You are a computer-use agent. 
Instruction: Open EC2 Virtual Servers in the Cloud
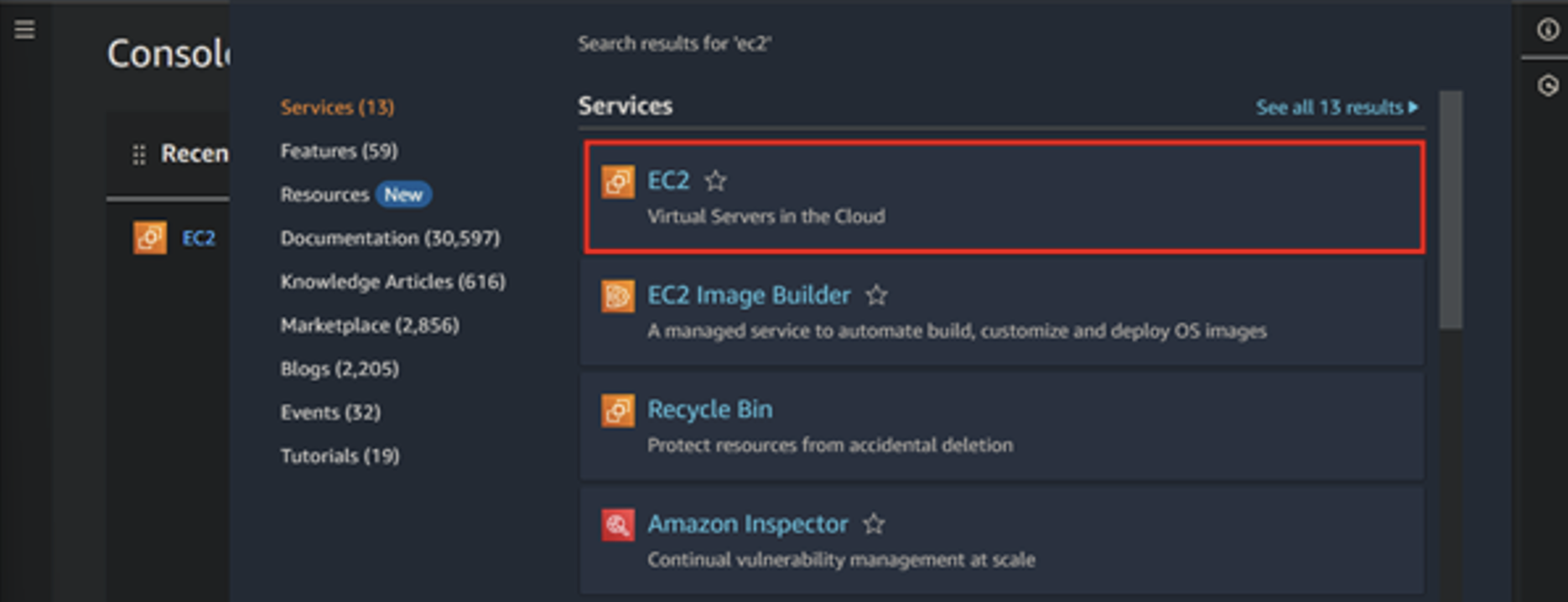click(x=668, y=180)
